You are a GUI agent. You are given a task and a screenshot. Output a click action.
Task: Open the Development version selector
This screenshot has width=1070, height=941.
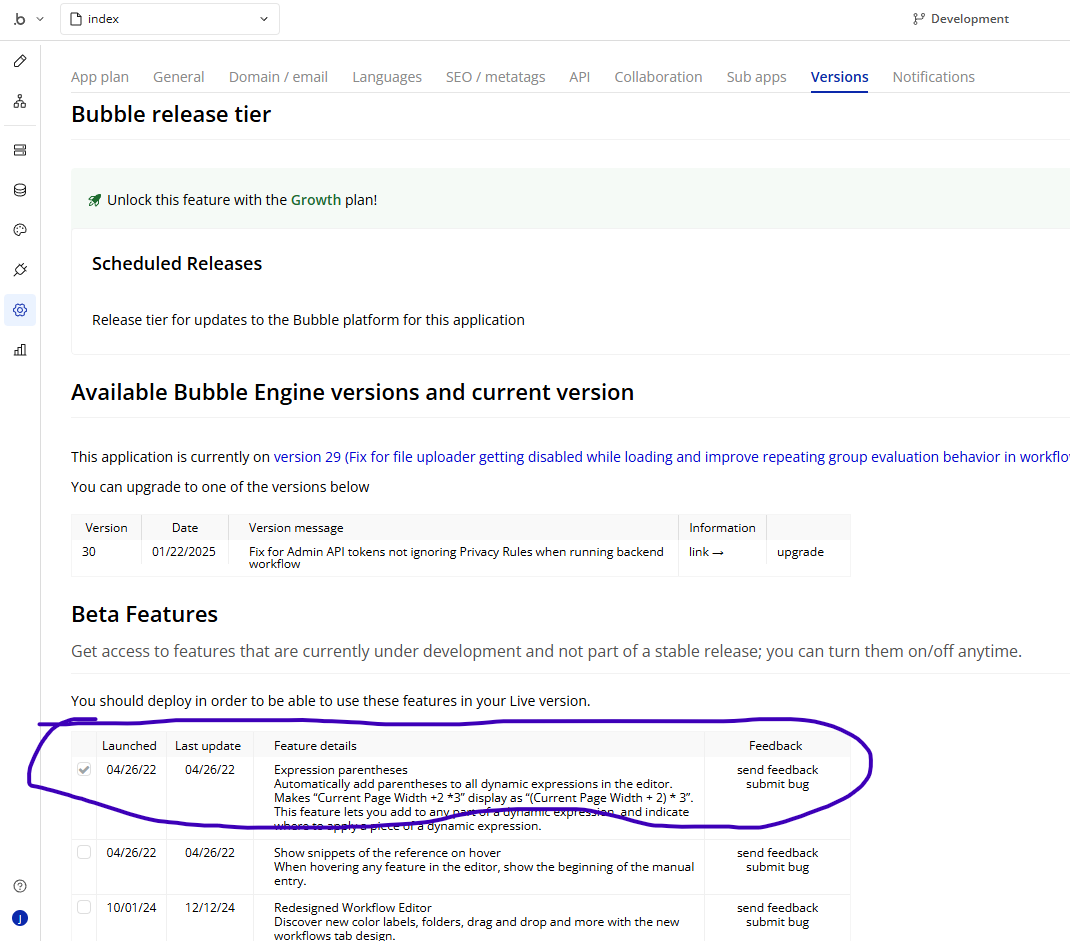click(961, 19)
